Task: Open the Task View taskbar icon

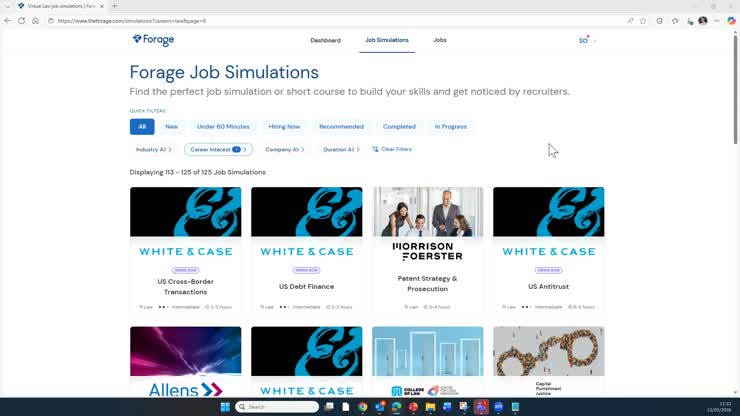Action: pos(329,407)
